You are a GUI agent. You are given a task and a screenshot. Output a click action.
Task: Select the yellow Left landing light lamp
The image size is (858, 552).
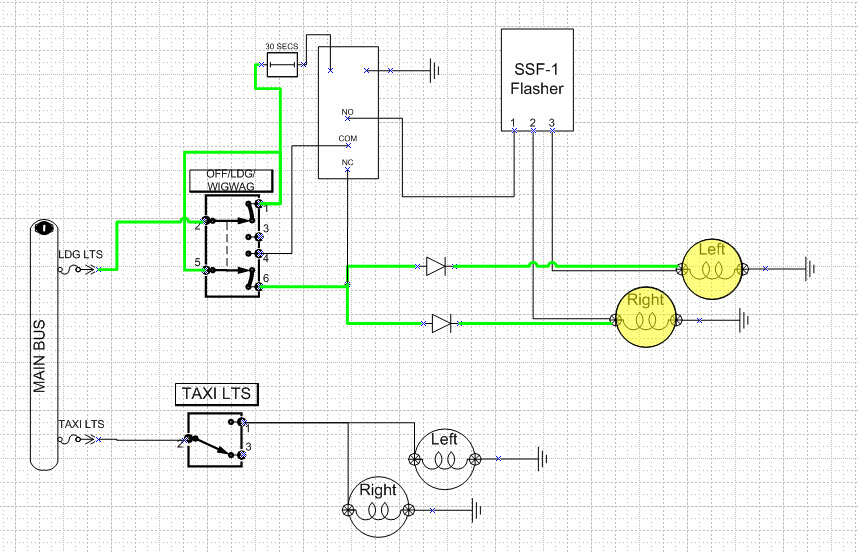pyautogui.click(x=711, y=269)
